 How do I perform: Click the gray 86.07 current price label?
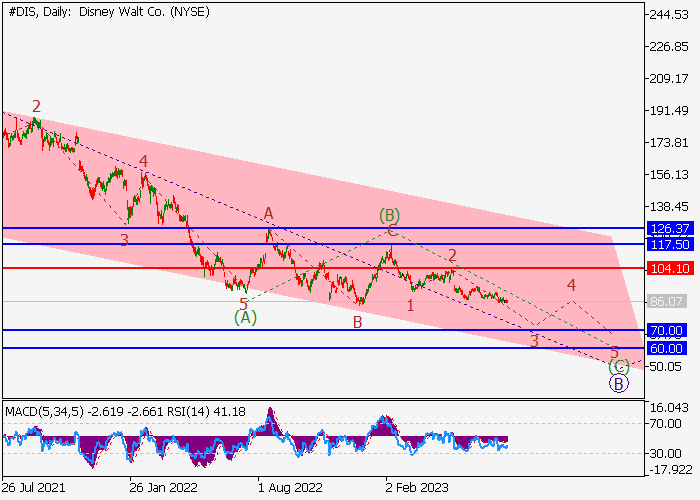[x=666, y=301]
